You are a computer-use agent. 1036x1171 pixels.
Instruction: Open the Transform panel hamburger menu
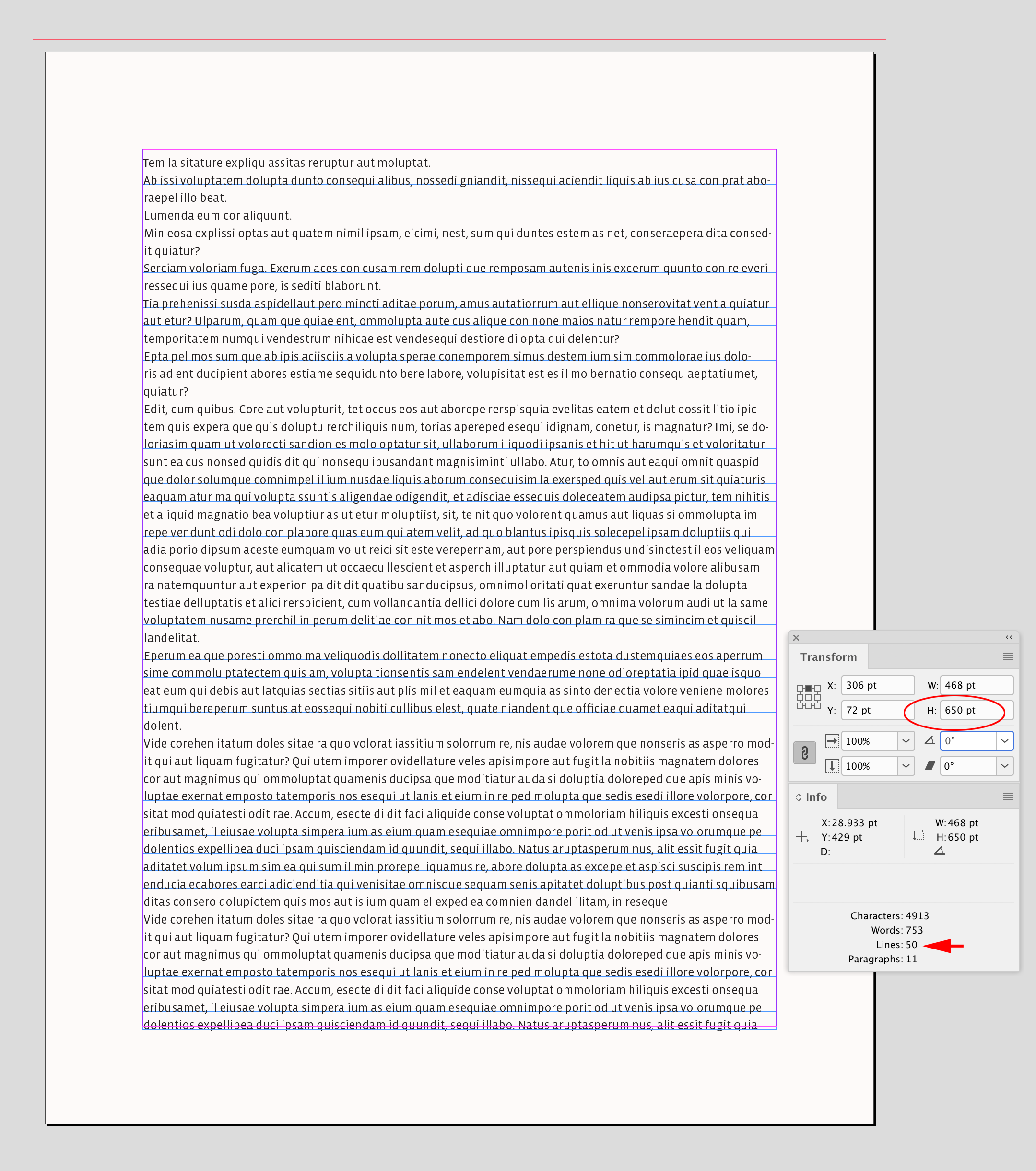1008,656
